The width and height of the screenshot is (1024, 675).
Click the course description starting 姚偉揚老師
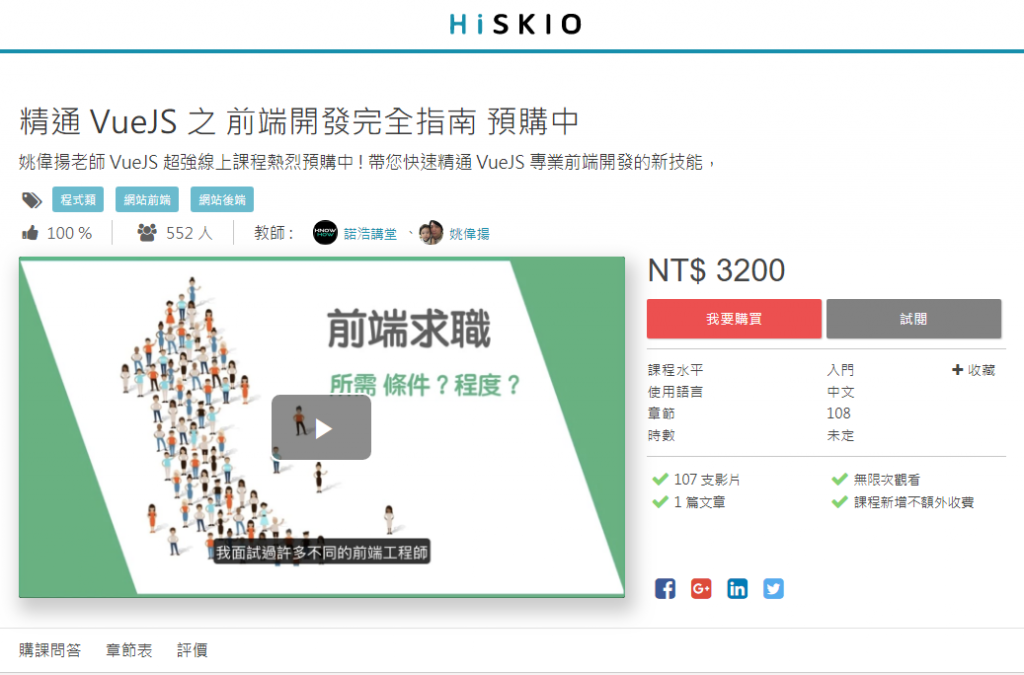[367, 162]
